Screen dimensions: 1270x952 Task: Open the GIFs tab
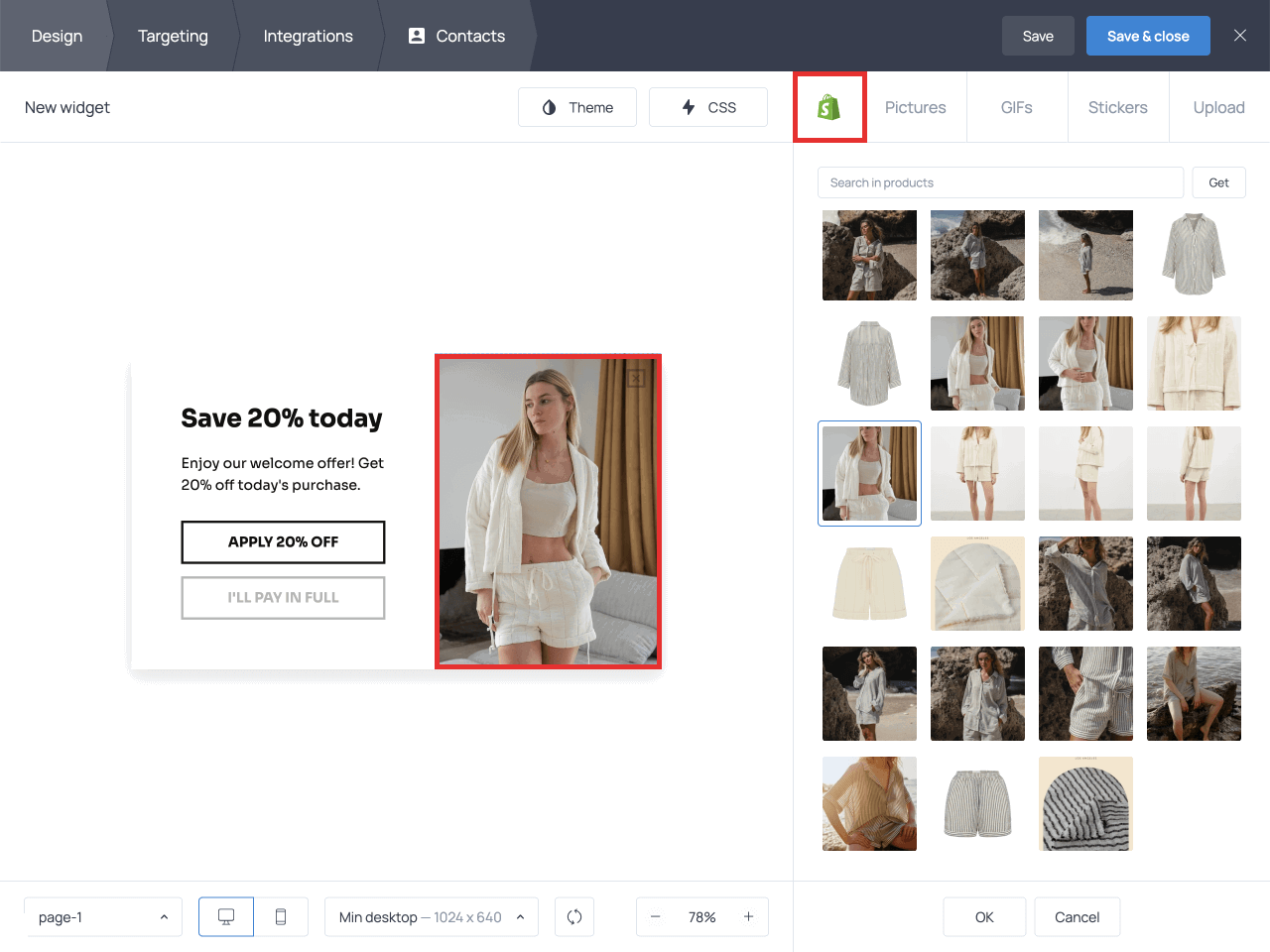coord(1016,106)
